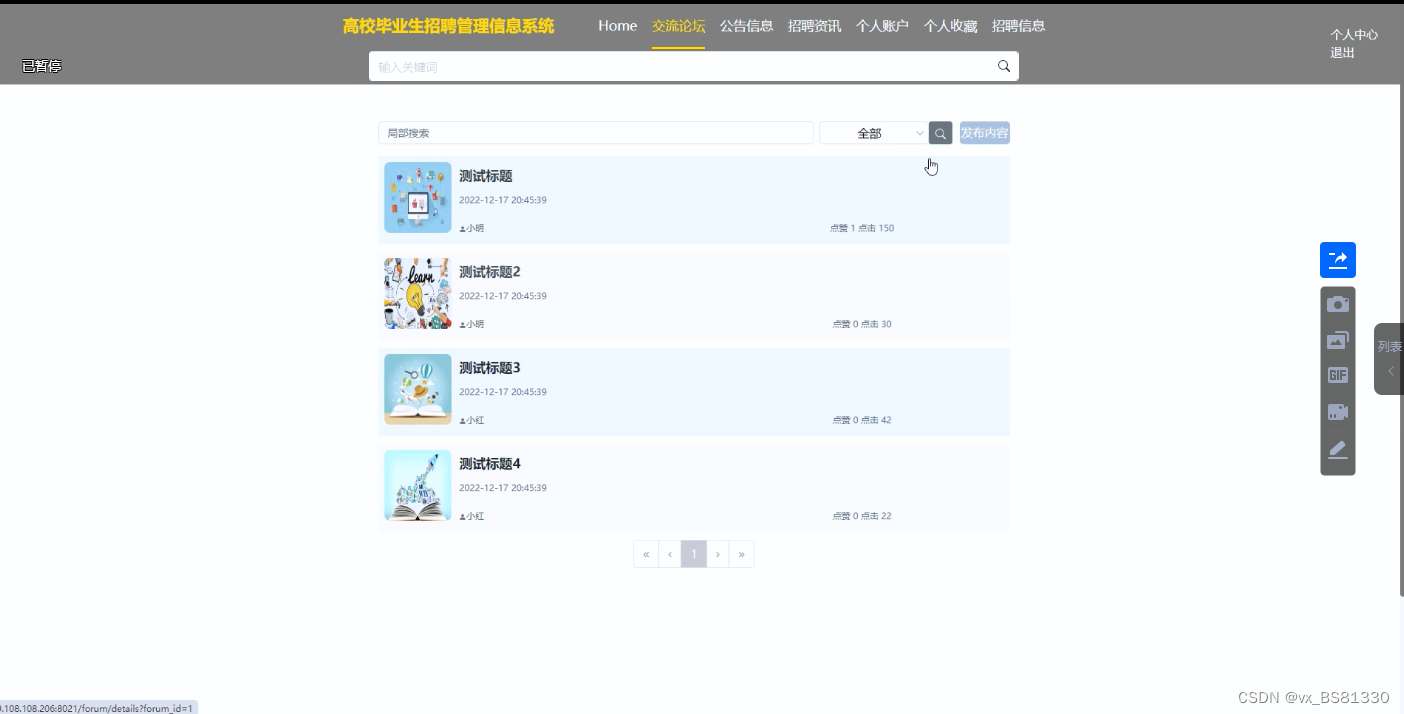The width and height of the screenshot is (1404, 714).
Task: Click the GIF recording icon
Action: (x=1338, y=375)
